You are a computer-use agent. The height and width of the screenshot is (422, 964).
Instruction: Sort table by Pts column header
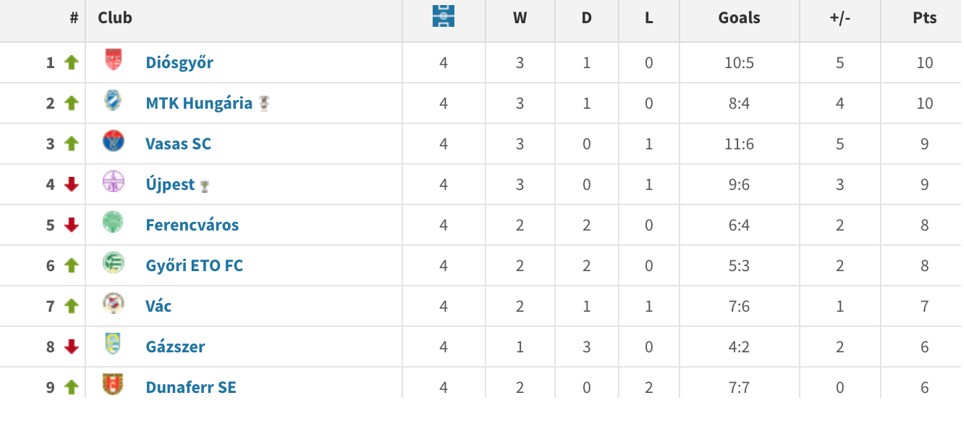[x=924, y=18]
